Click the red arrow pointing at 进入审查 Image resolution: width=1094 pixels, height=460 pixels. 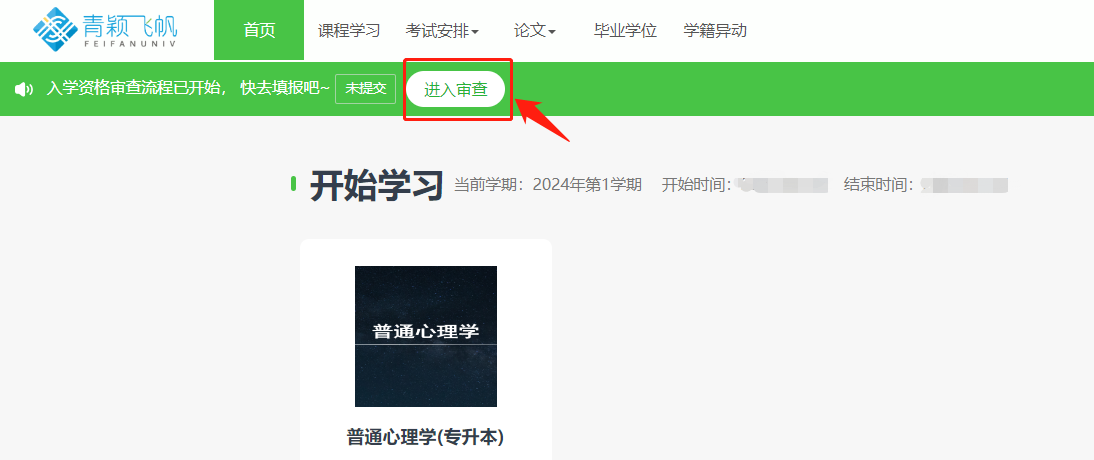click(x=542, y=119)
